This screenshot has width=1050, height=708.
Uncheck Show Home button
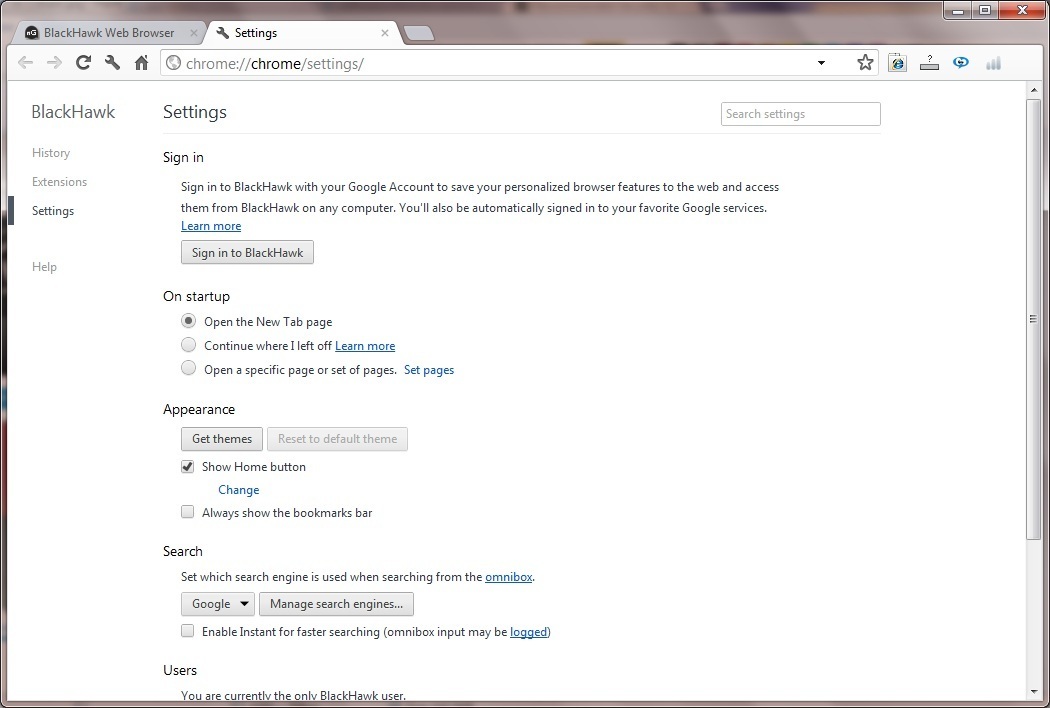point(188,467)
